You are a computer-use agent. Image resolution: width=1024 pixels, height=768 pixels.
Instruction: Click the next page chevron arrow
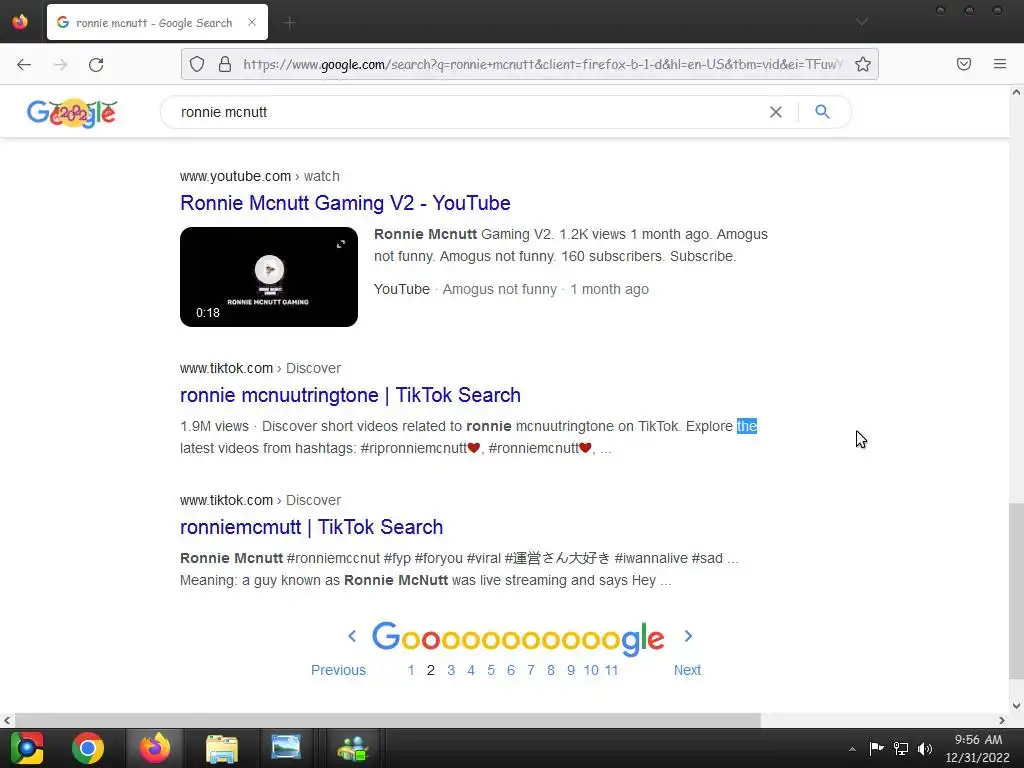[x=688, y=635]
